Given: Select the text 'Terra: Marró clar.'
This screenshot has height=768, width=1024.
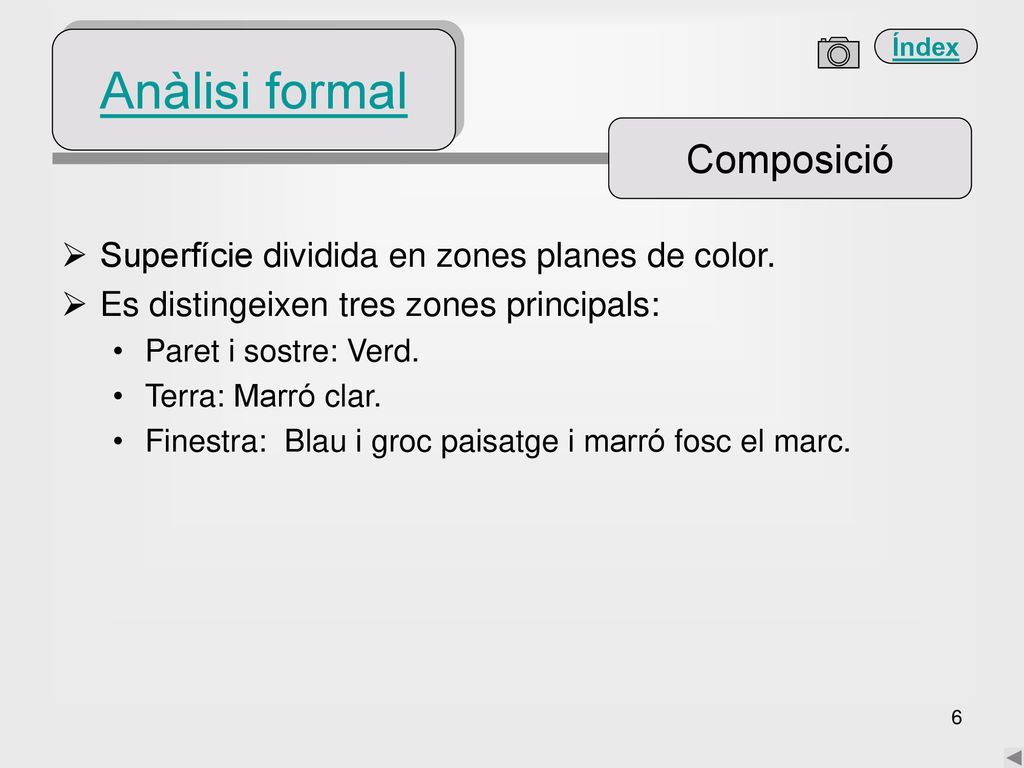Looking at the screenshot, I should [x=263, y=396].
